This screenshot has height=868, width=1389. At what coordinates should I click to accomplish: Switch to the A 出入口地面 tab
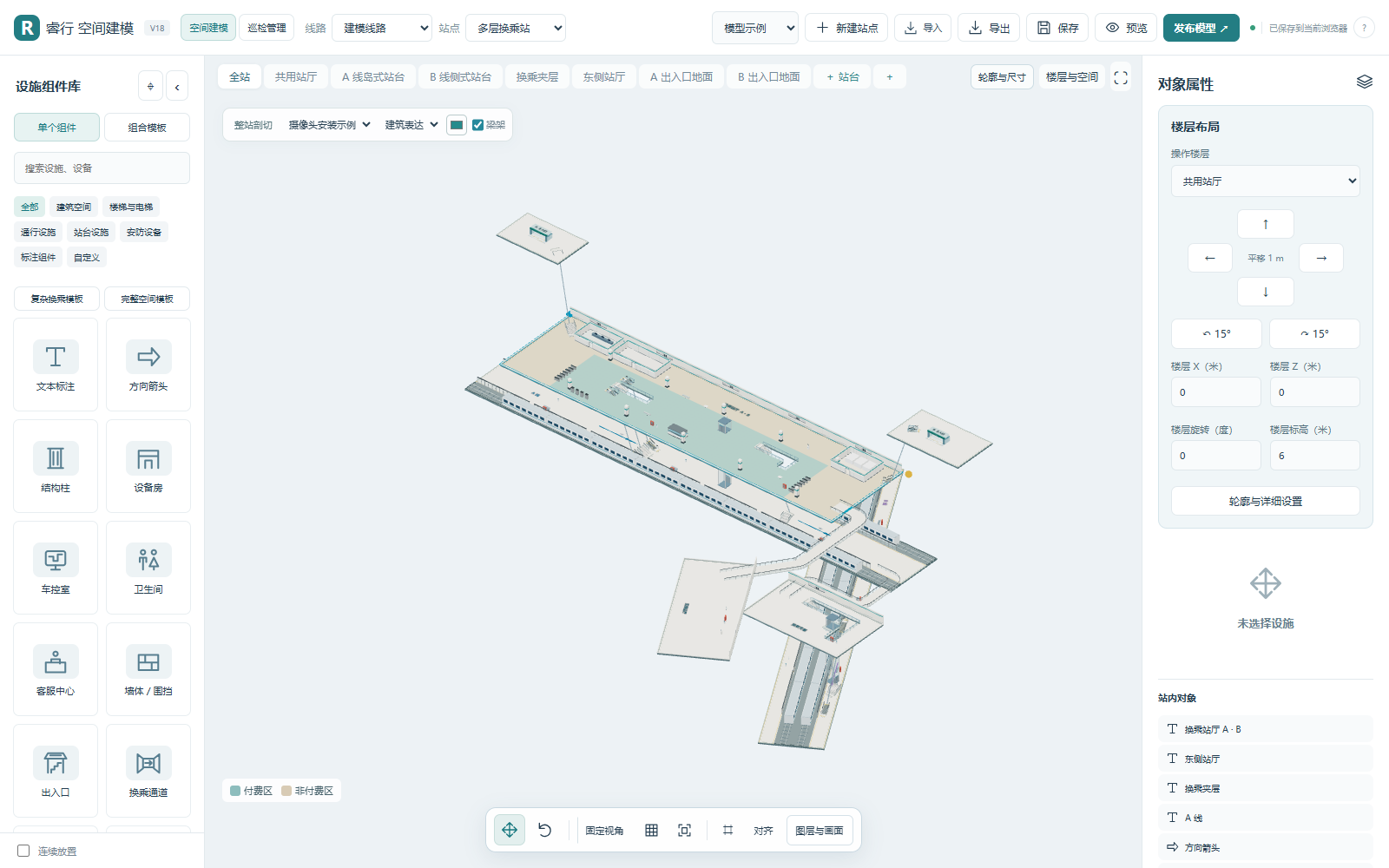(681, 77)
